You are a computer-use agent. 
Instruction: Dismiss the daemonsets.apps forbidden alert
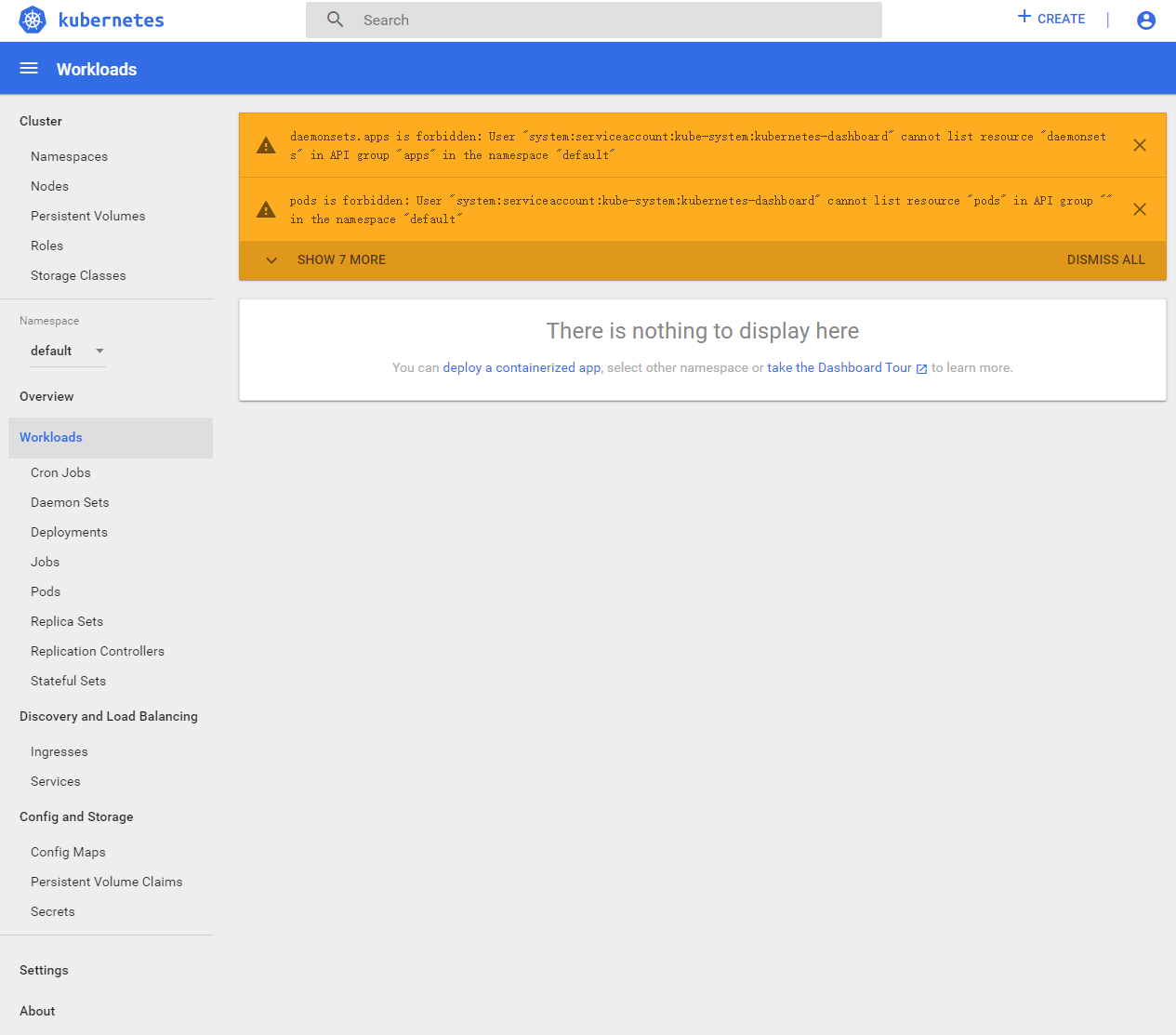1140,145
